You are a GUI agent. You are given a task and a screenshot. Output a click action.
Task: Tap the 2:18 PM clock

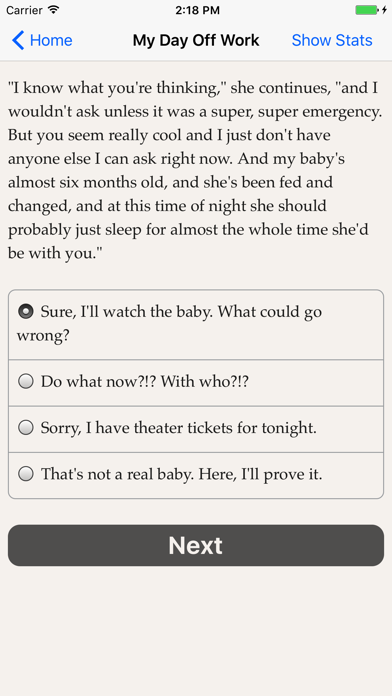[197, 10]
